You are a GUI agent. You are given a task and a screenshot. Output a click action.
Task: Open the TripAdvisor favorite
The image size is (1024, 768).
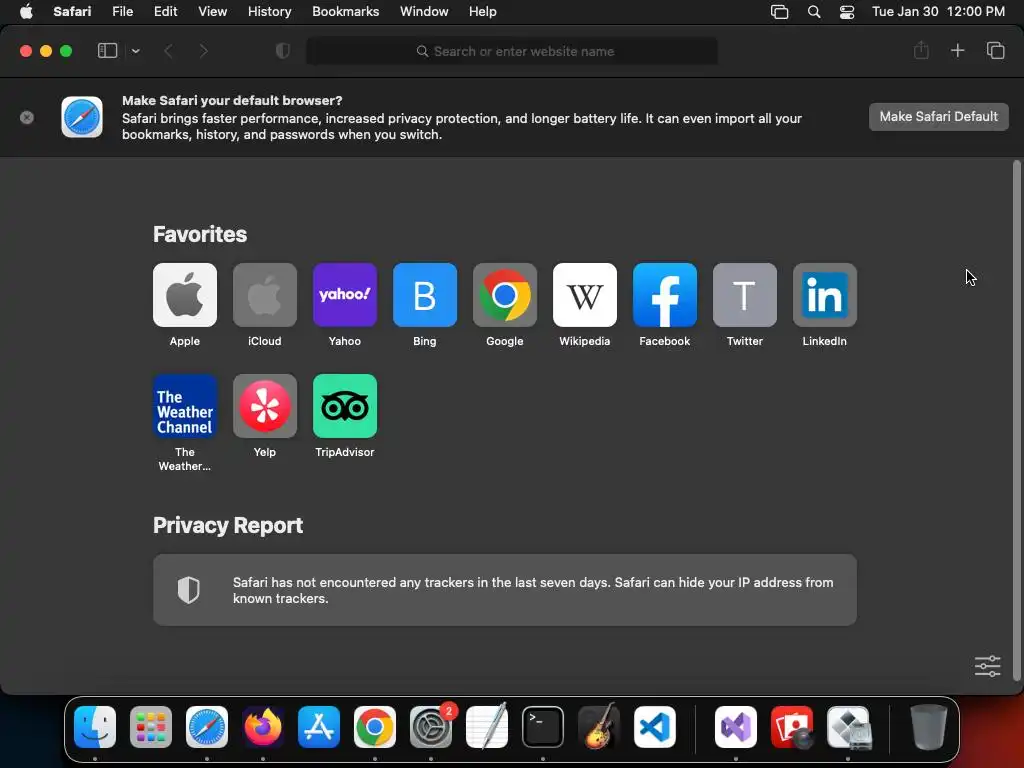point(345,406)
